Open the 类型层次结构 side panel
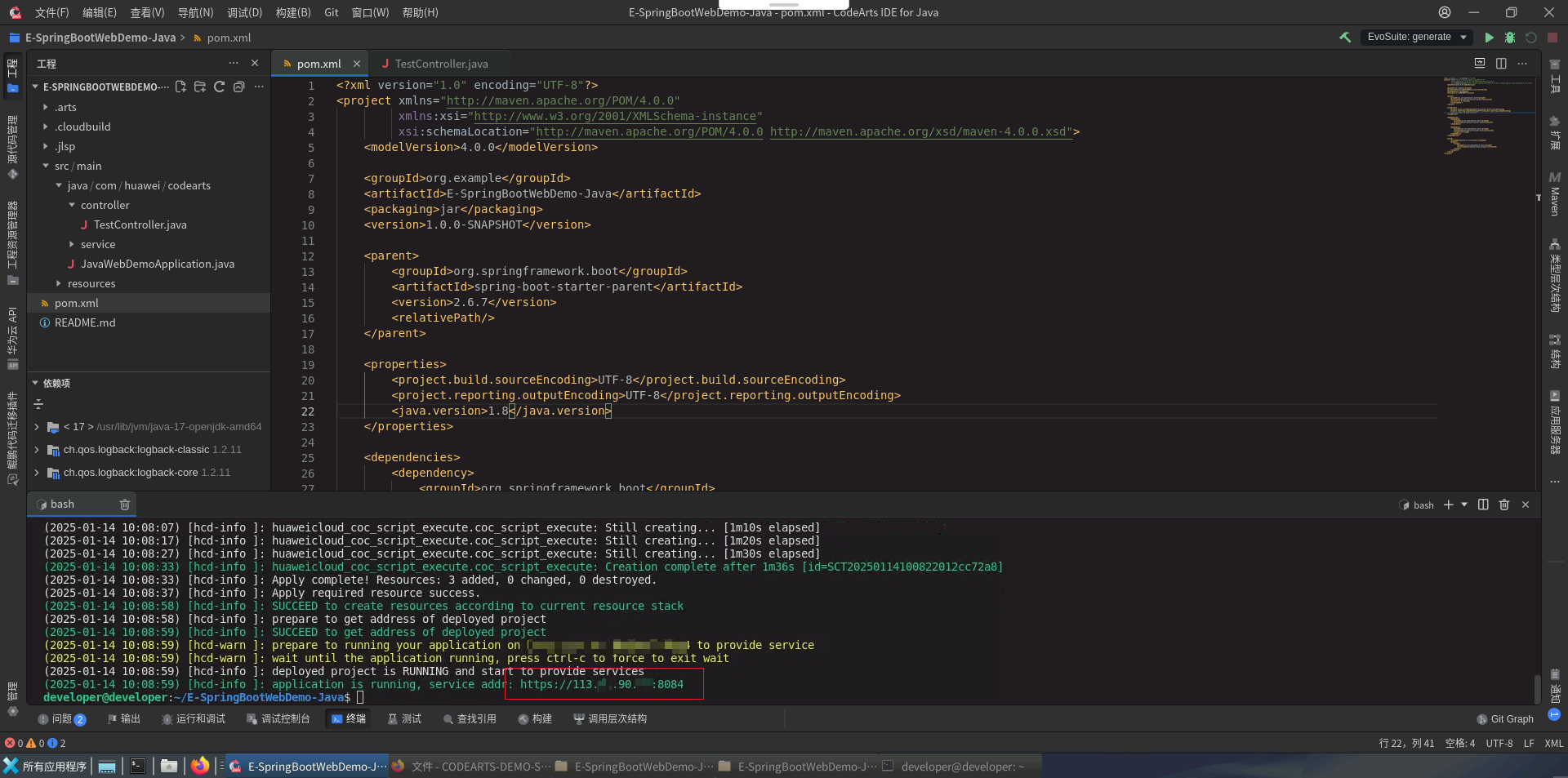1568x778 pixels. [1555, 276]
